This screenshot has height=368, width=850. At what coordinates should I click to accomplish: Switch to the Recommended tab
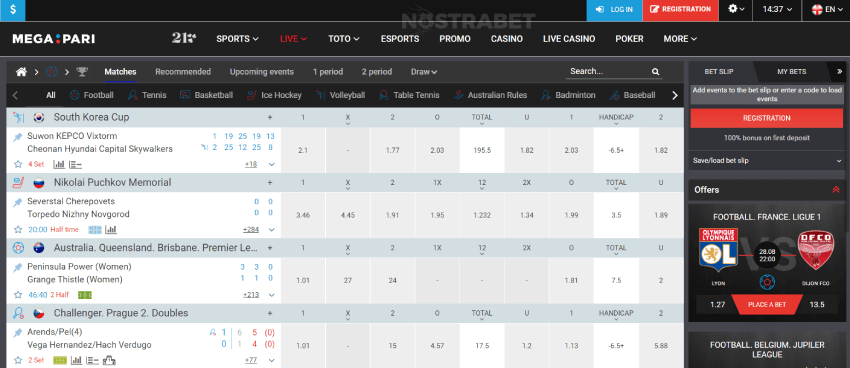click(183, 72)
